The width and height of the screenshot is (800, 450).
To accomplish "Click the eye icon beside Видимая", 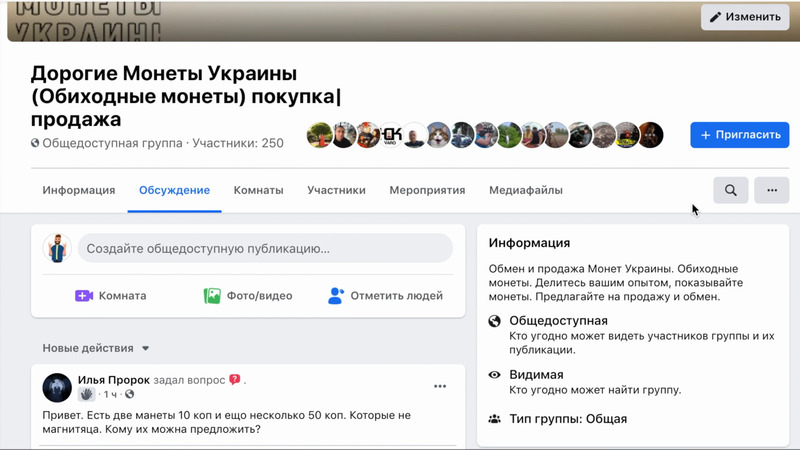I will [x=494, y=375].
